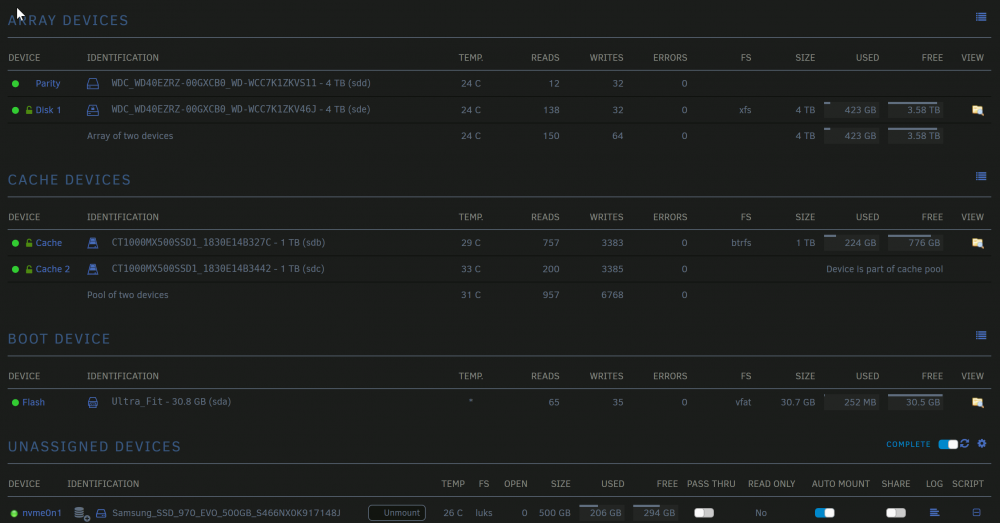The width and height of the screenshot is (1000, 523).
Task: Browse the Cache pool with the folder icon
Action: click(x=977, y=243)
